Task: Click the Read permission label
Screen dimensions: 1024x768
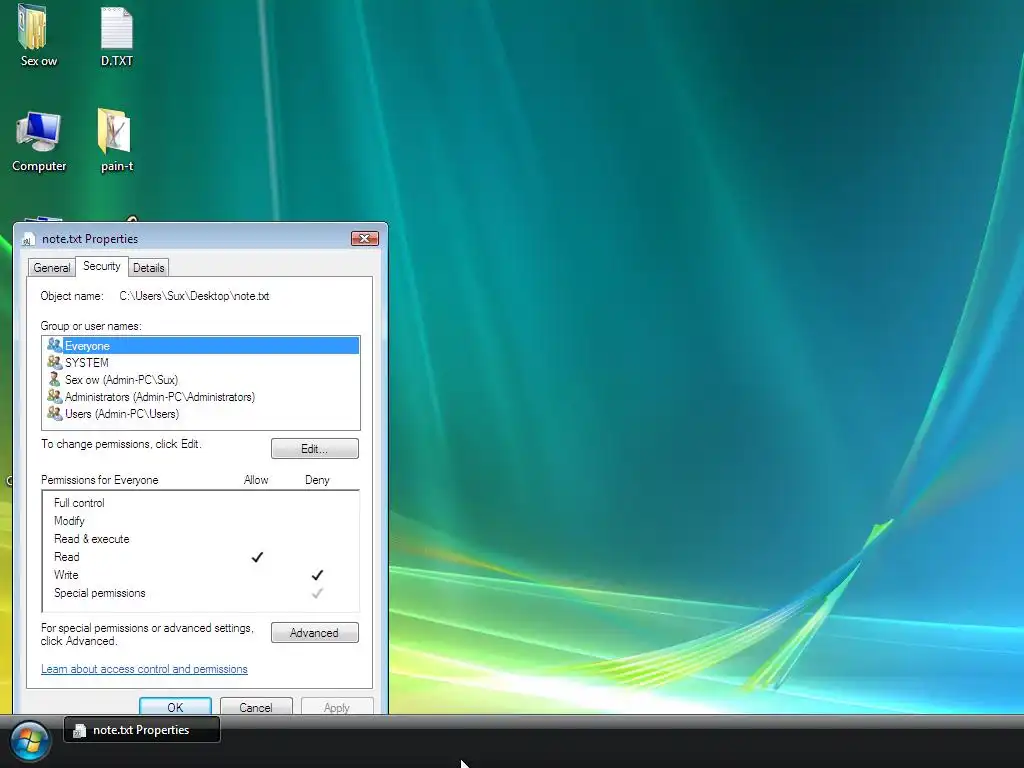Action: pos(67,557)
